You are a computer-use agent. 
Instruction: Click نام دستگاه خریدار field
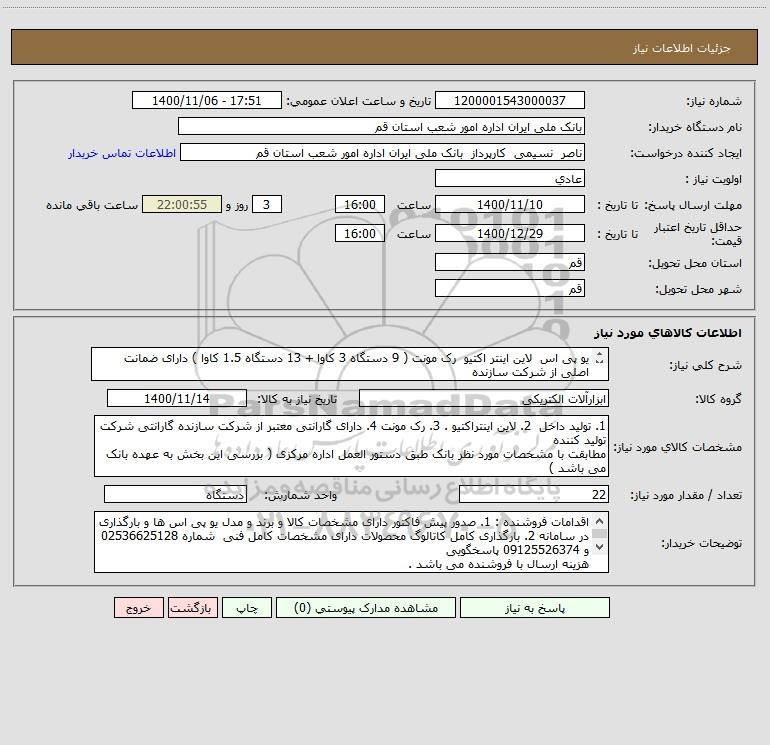pos(381,126)
